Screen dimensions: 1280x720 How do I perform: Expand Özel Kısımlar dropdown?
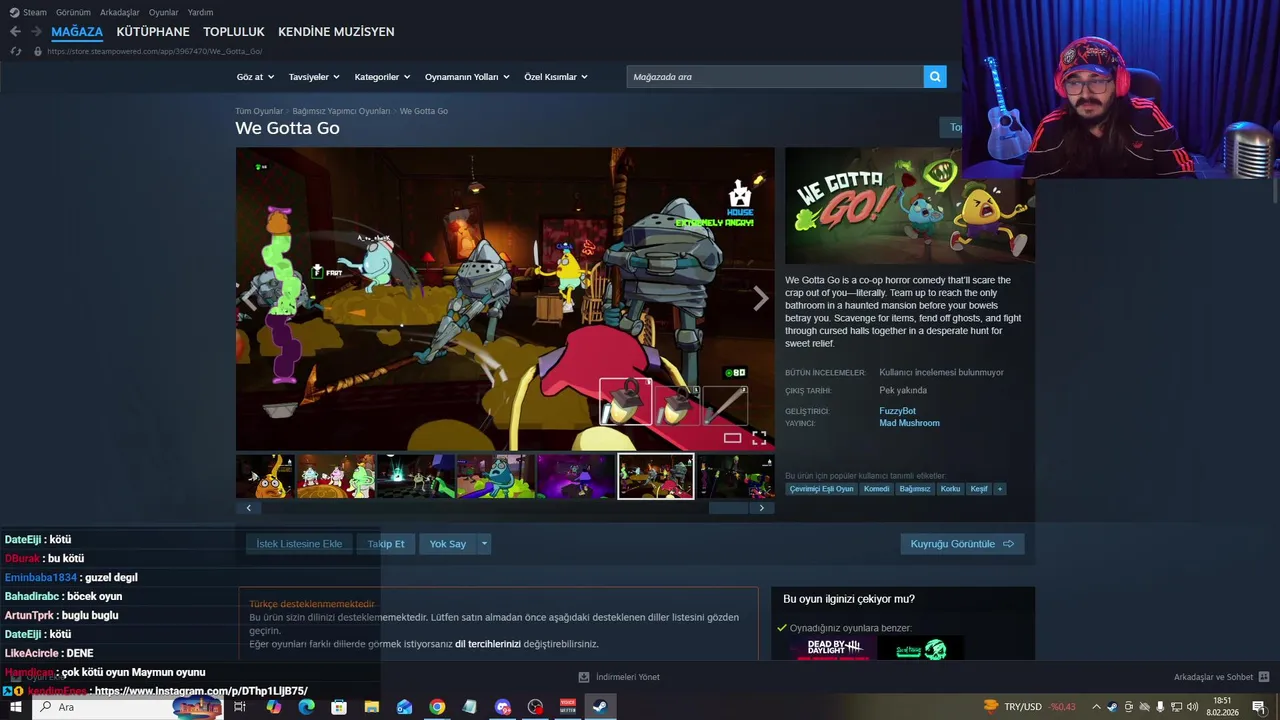[x=556, y=77]
